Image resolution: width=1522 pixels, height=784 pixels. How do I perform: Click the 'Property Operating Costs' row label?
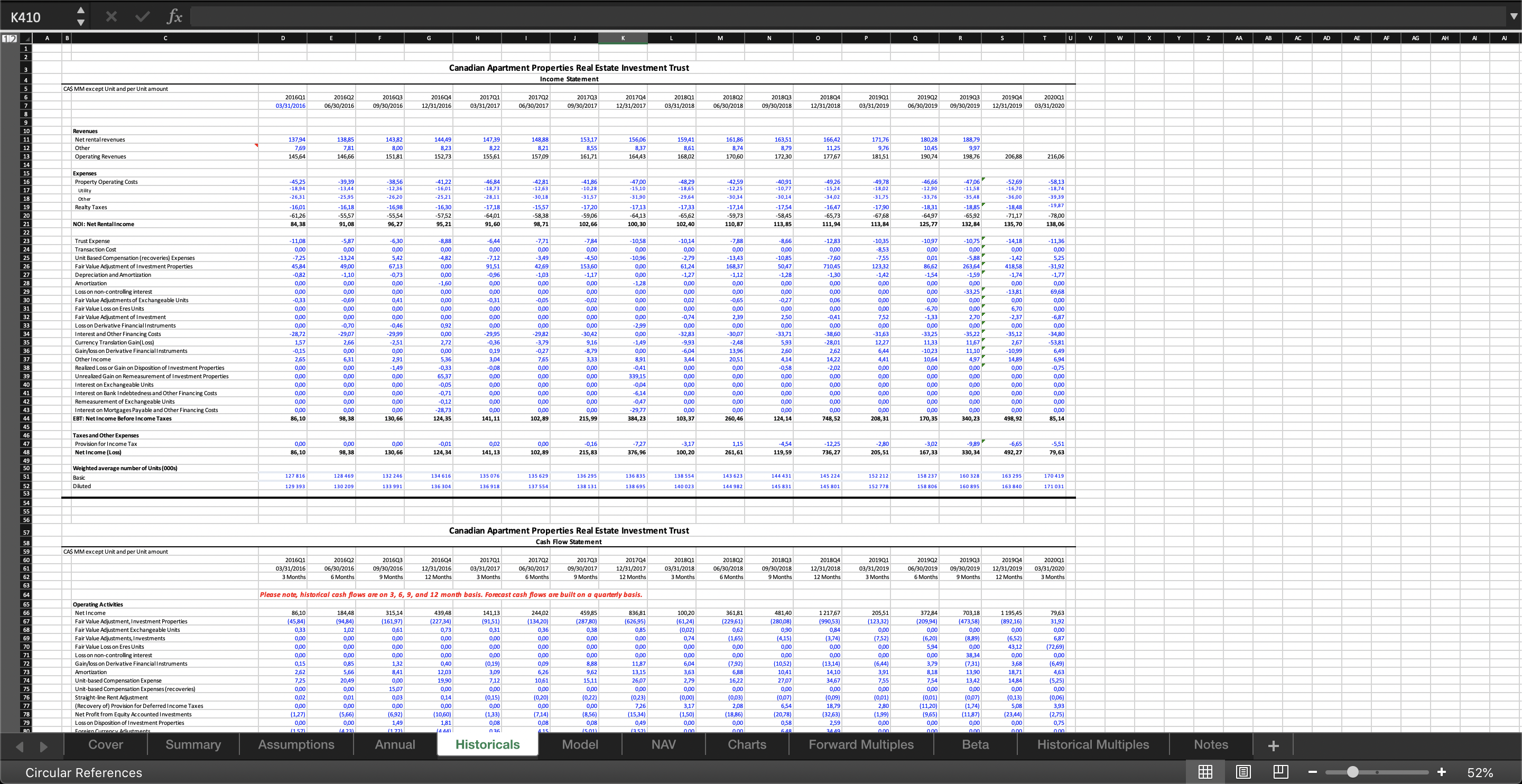point(106,182)
